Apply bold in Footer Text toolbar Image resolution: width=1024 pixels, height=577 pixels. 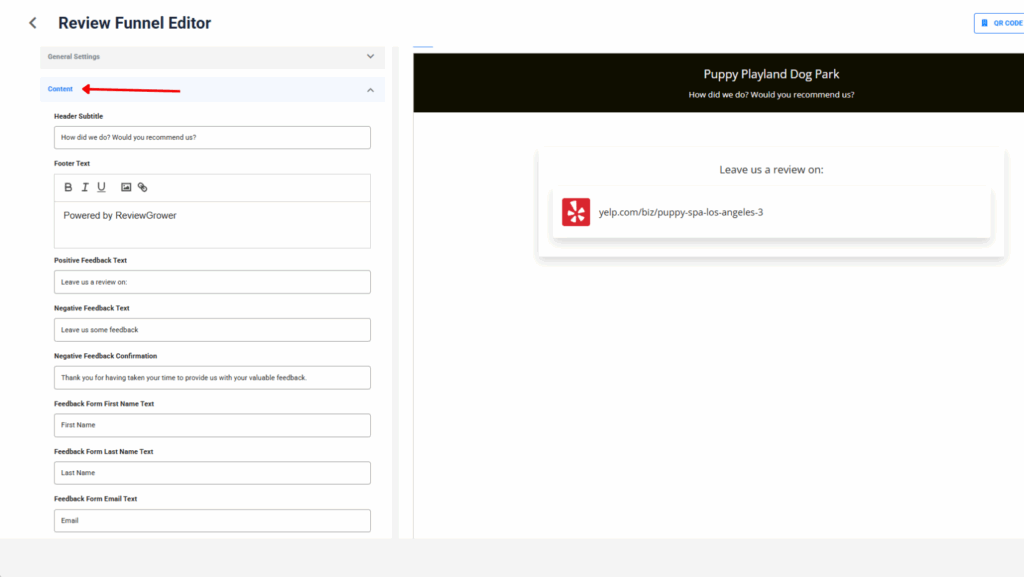click(68, 187)
